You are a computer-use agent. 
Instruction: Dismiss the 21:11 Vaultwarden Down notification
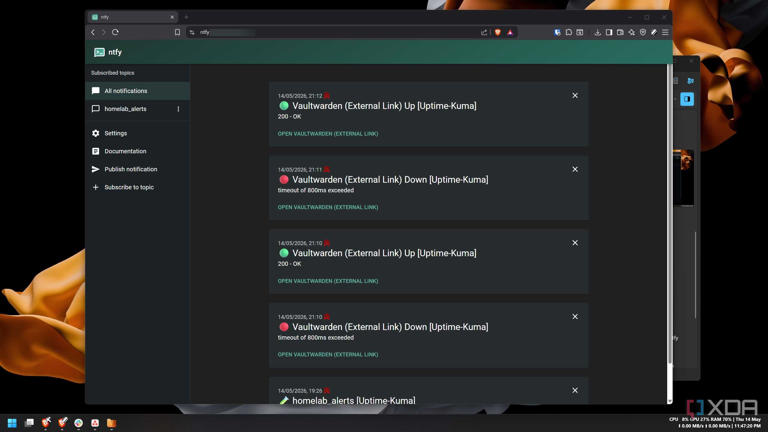(575, 169)
